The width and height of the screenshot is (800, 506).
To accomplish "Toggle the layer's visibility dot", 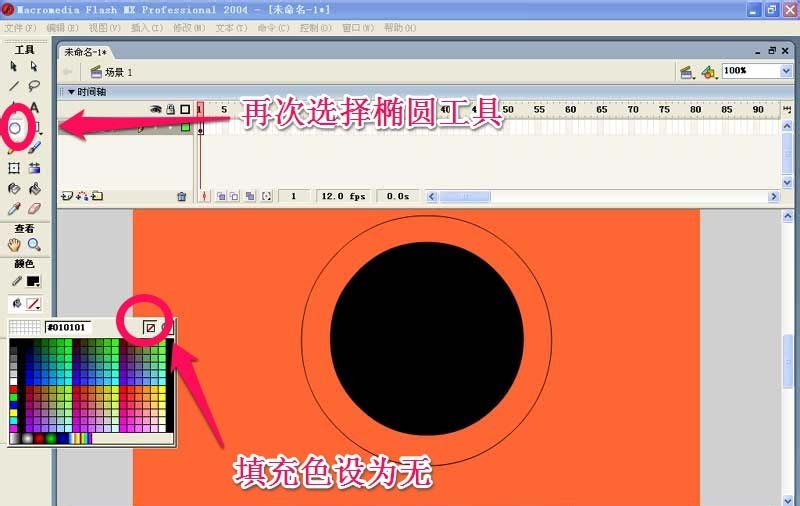I will coord(156,128).
